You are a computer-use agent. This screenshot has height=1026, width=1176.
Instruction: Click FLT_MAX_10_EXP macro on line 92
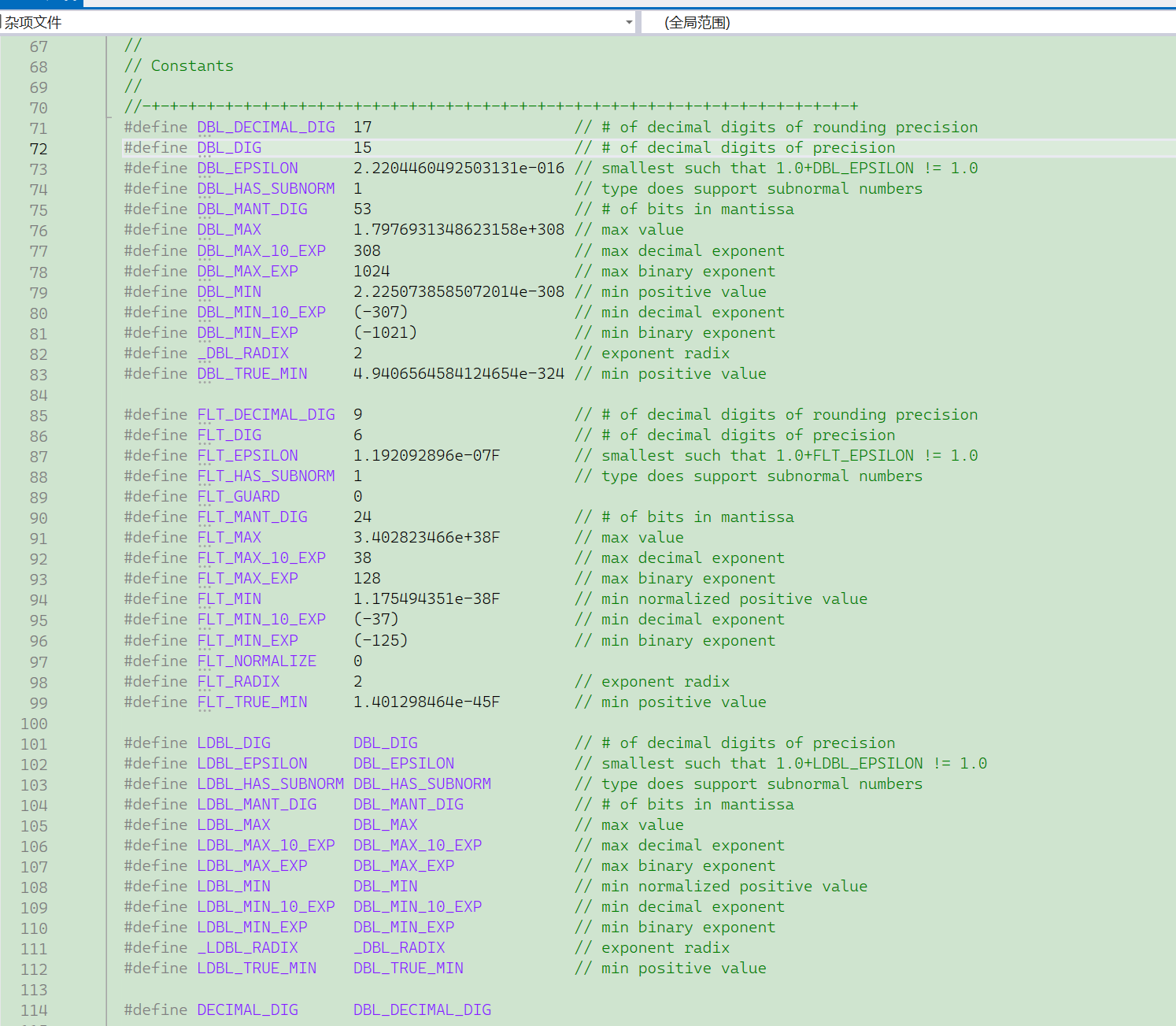261,557
